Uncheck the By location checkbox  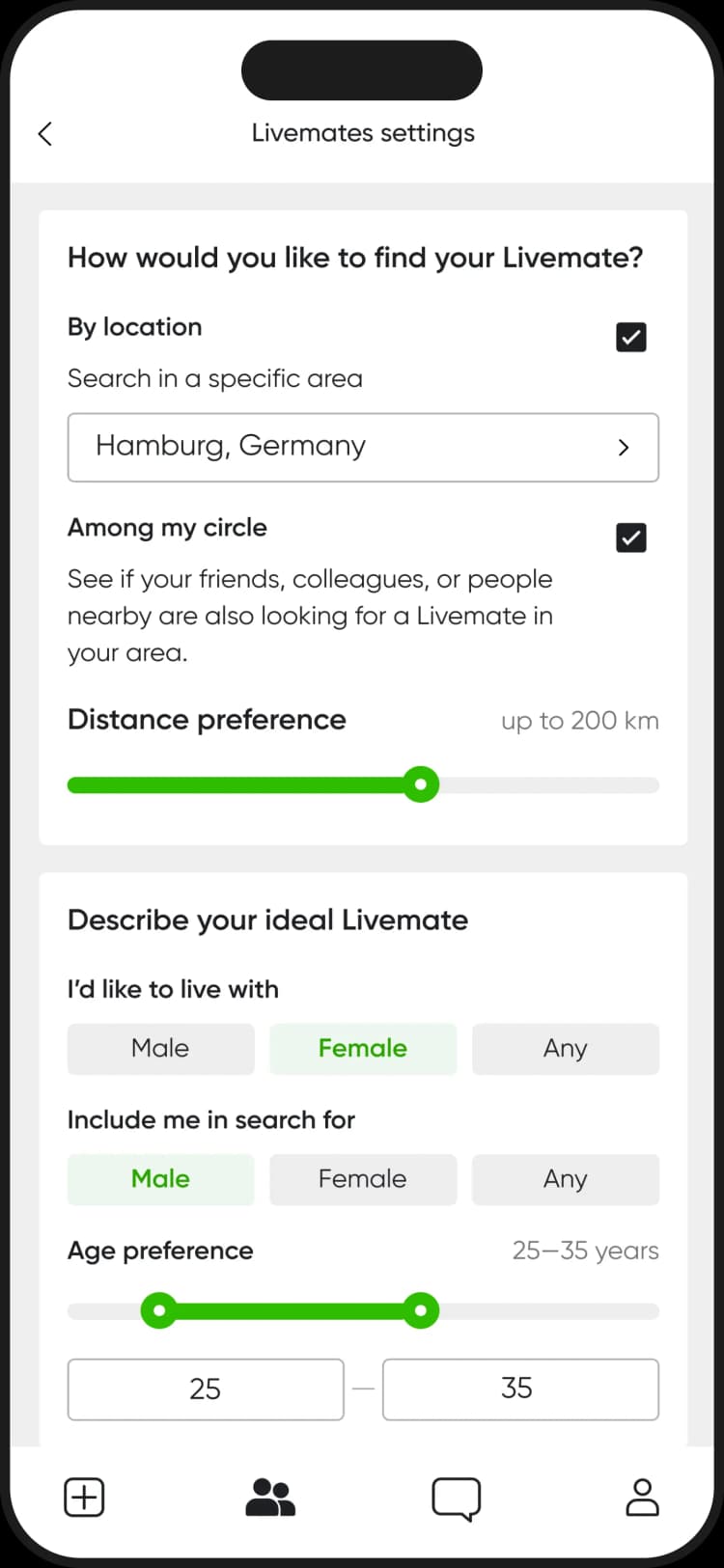tap(631, 338)
